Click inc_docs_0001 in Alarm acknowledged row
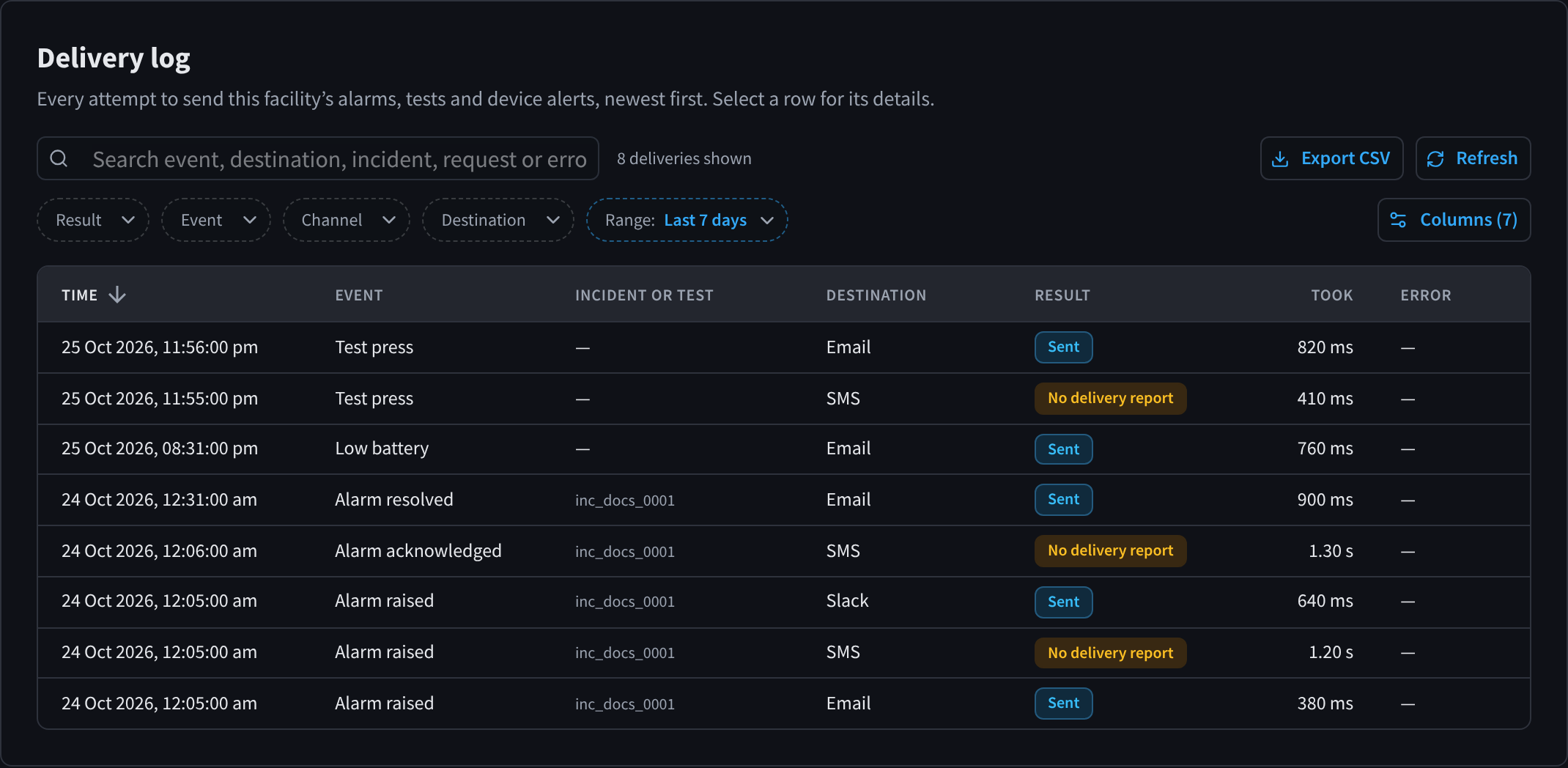 pos(625,552)
